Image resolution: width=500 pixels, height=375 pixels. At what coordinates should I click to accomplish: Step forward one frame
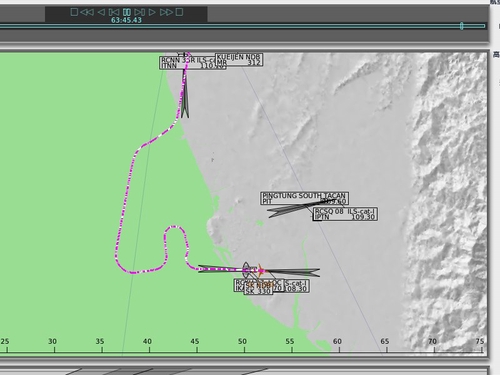point(140,12)
